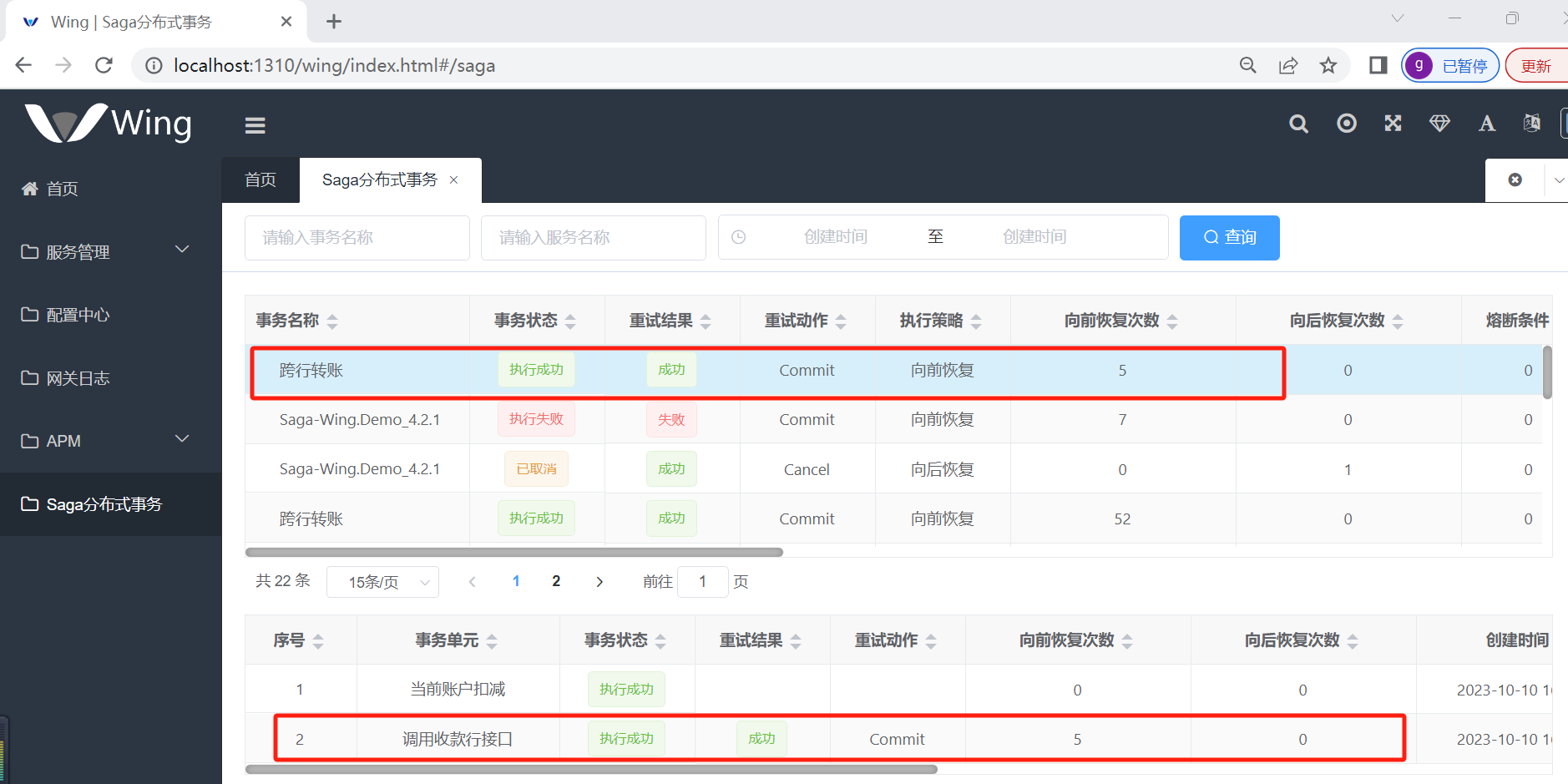Open the header search magnifier icon

[x=1298, y=124]
